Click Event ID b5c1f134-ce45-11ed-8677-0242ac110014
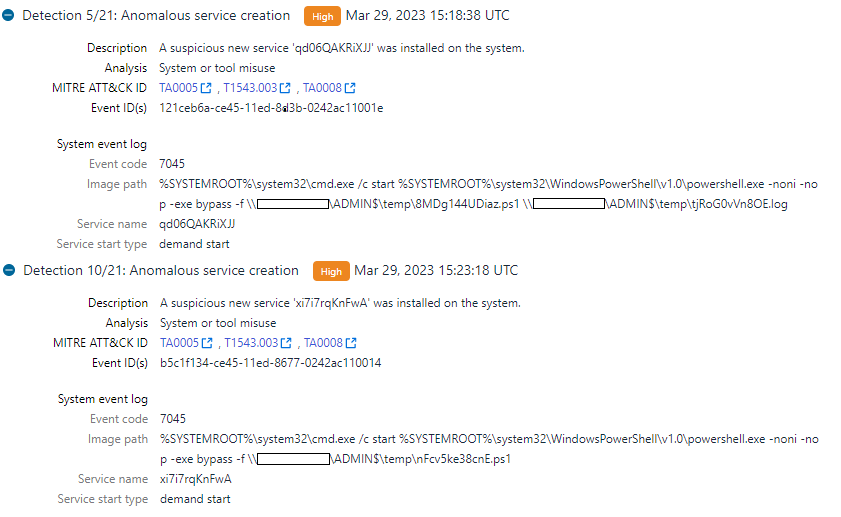The width and height of the screenshot is (841, 517). coord(271,363)
